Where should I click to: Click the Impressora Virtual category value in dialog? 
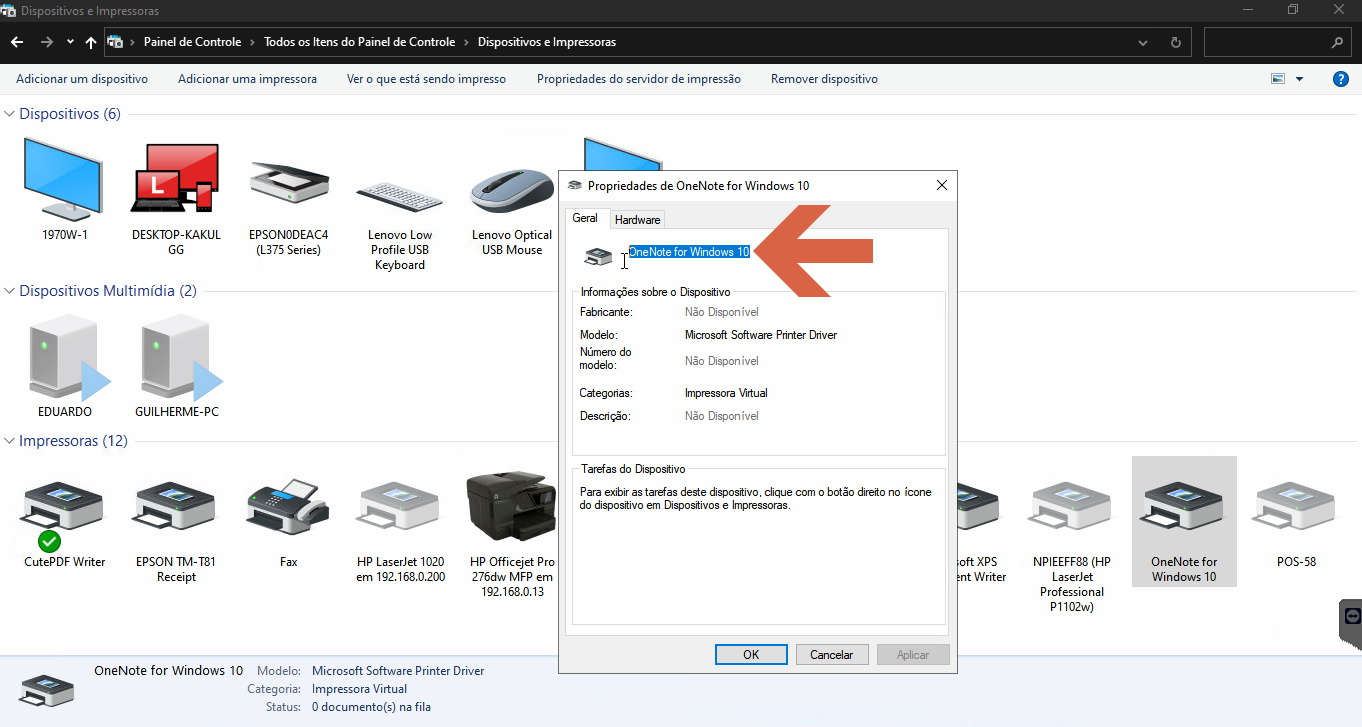click(726, 393)
